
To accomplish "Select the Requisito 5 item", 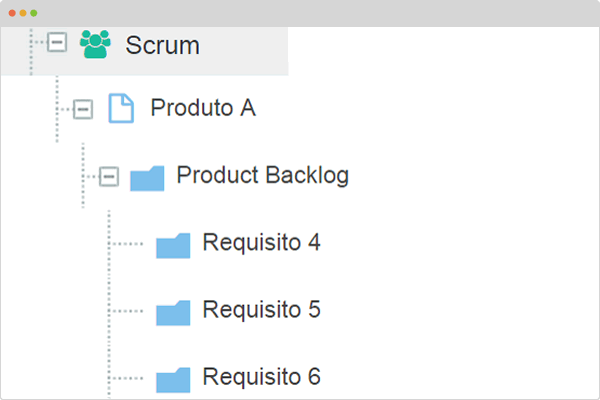I will click(261, 310).
